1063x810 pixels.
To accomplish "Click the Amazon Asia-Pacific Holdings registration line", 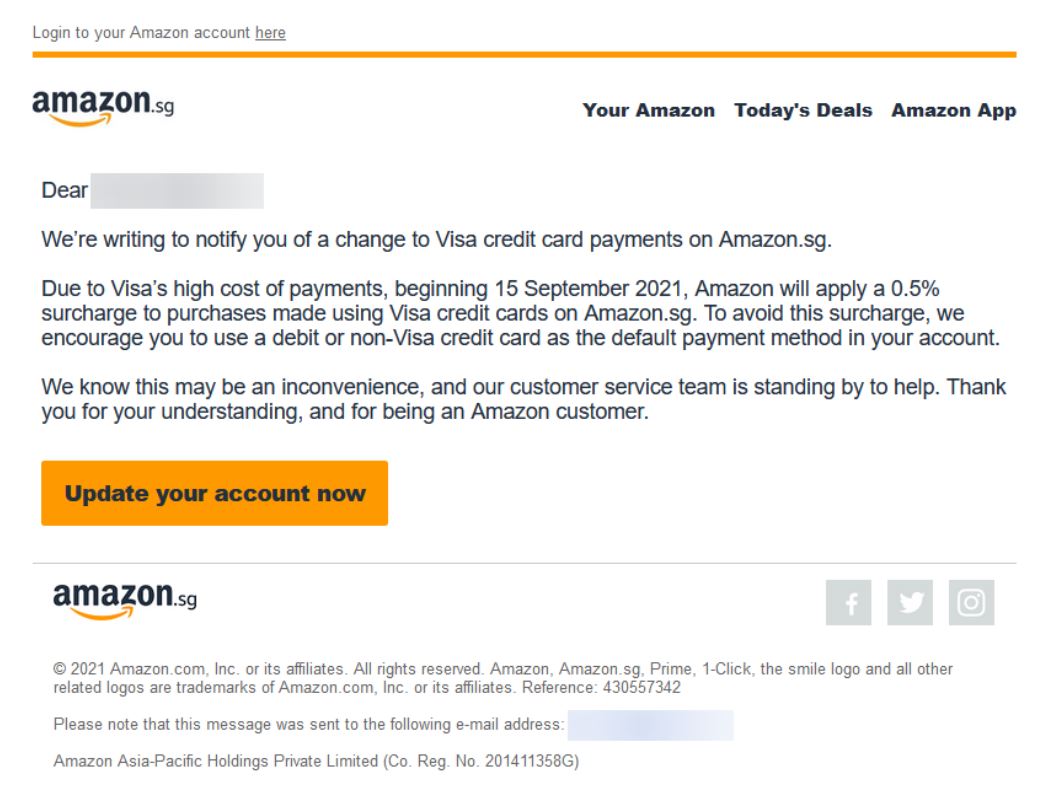I will coord(316,761).
